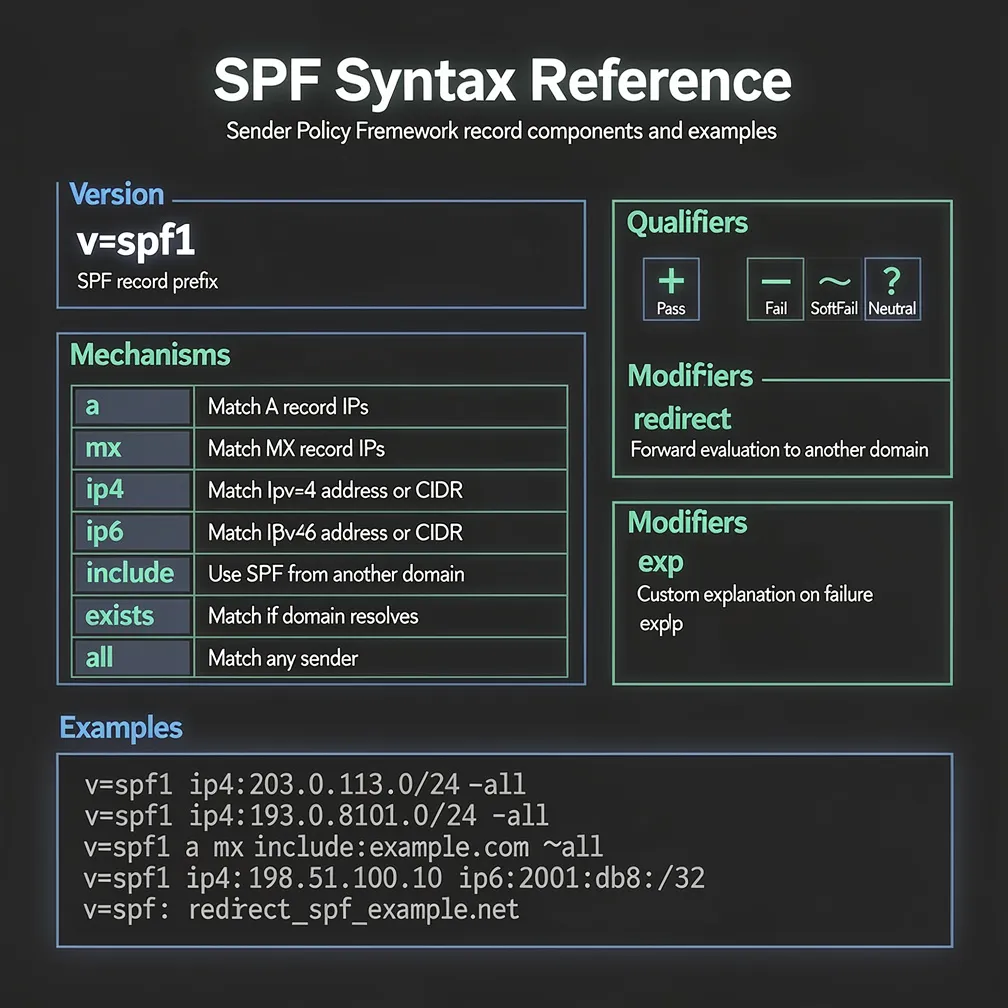Click 'SPF record prefix' caption
The width and height of the screenshot is (1008, 1008).
(147, 282)
